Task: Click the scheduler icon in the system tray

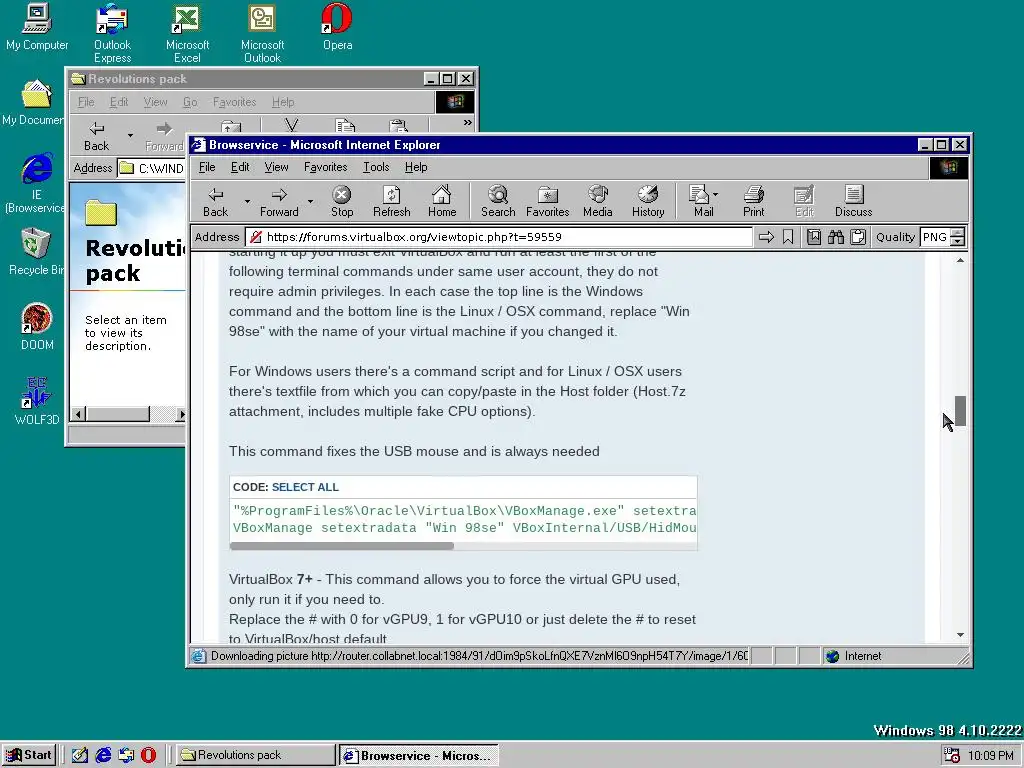Action: coord(952,755)
